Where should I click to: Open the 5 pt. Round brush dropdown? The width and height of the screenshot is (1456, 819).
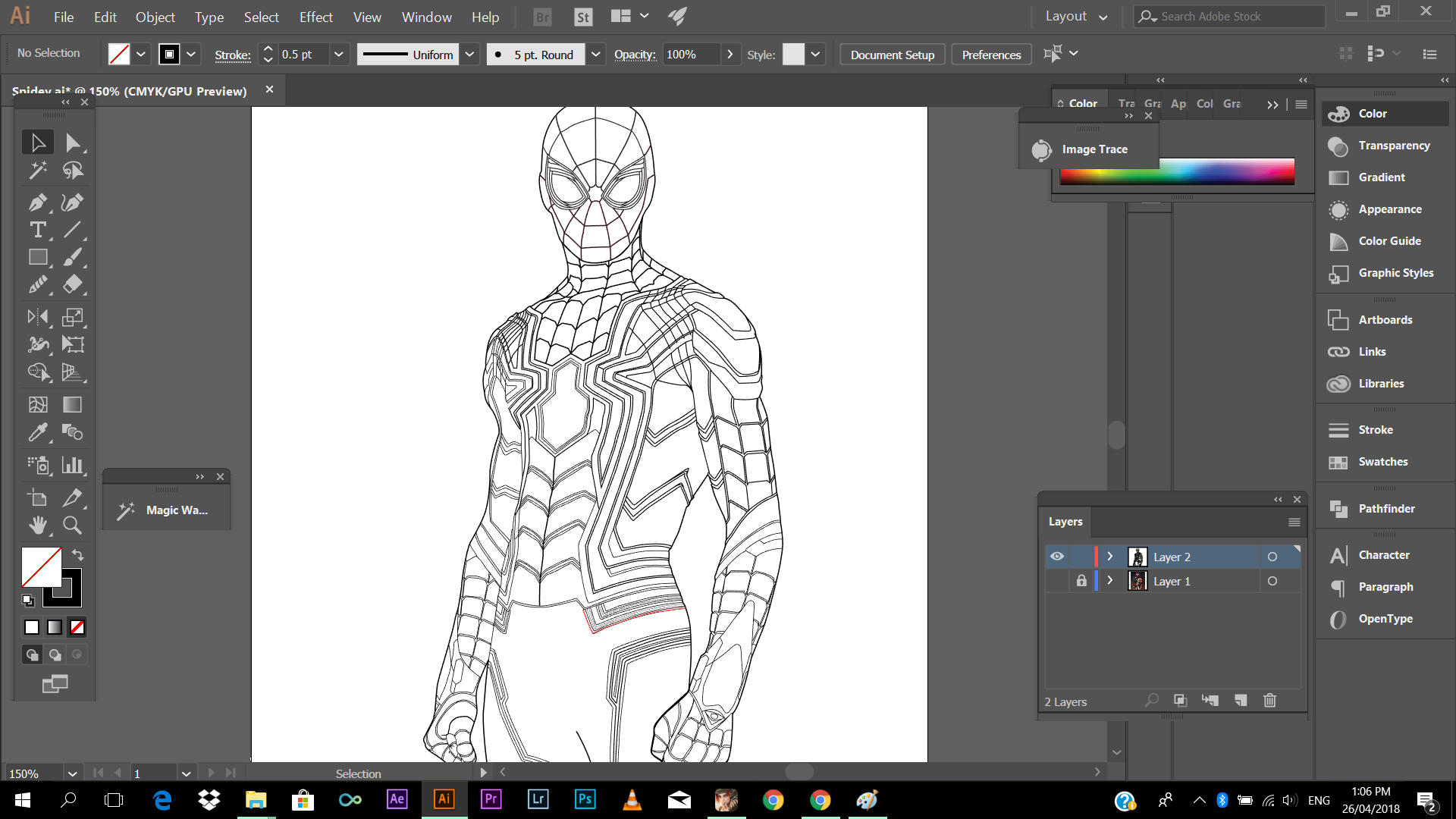(x=596, y=55)
